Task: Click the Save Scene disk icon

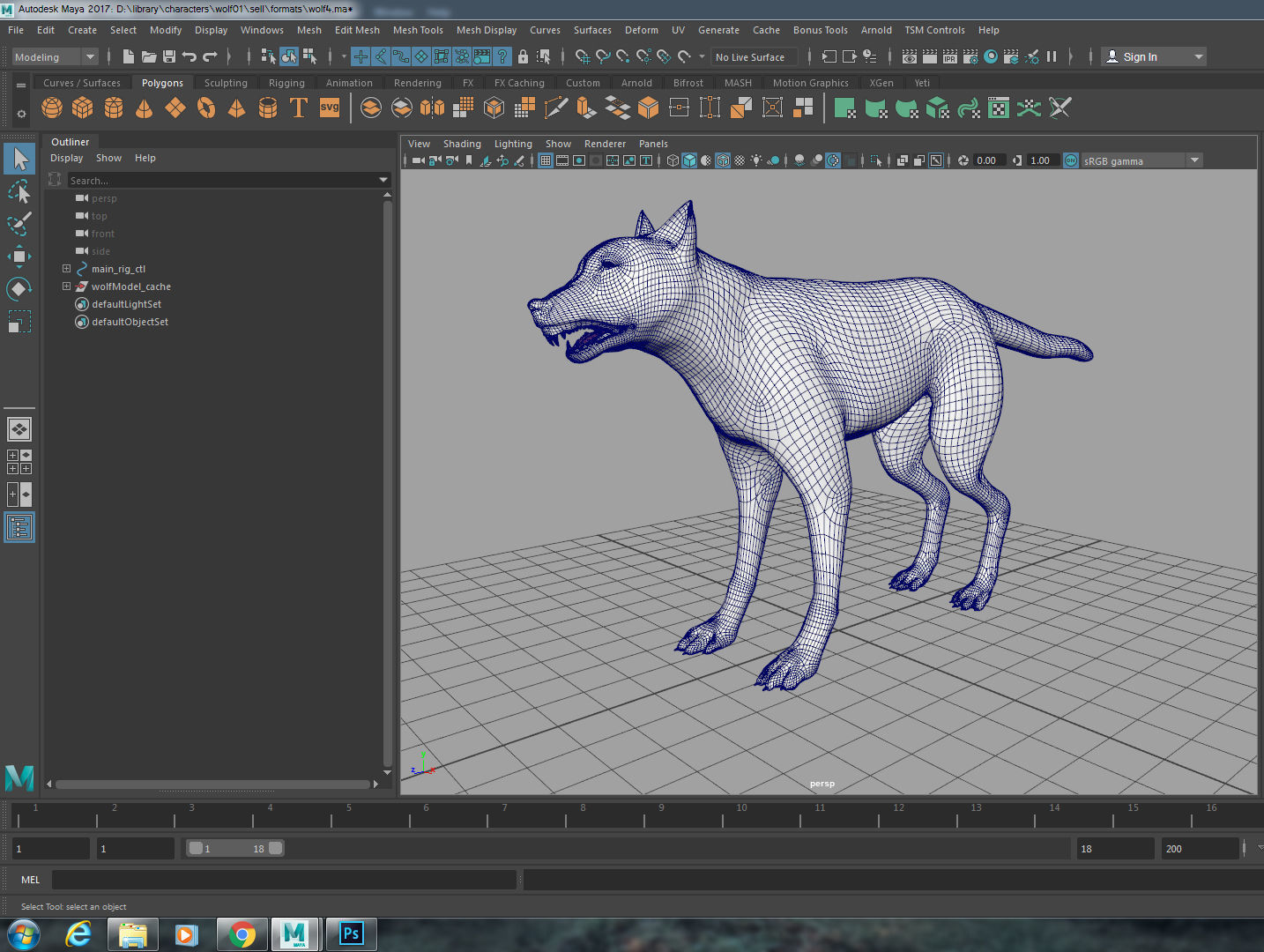Action: point(169,56)
